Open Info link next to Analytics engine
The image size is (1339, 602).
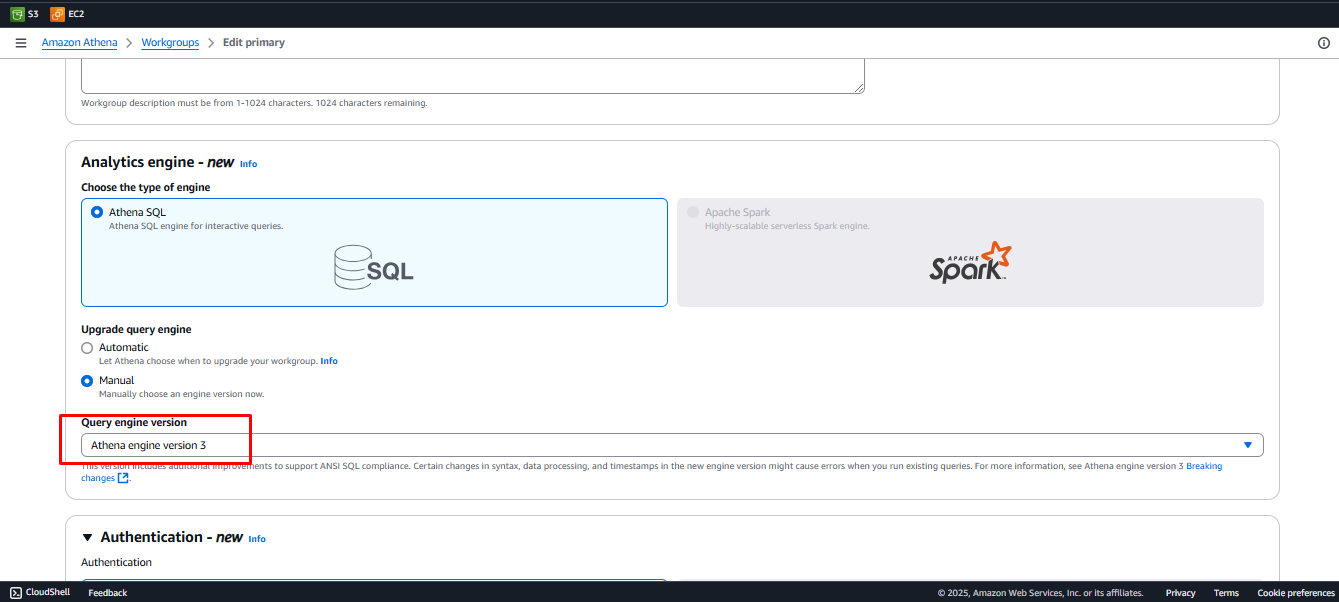[248, 164]
